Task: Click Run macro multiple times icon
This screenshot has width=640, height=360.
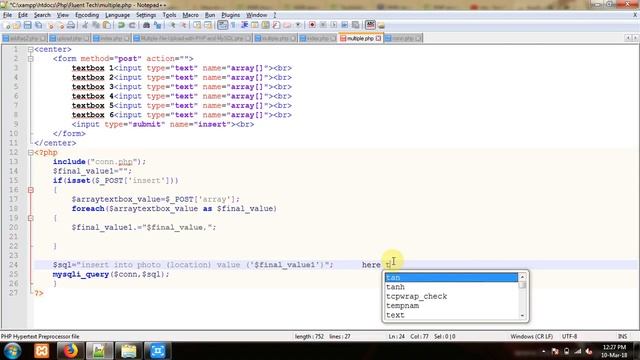Action: pyautogui.click(x=344, y=25)
